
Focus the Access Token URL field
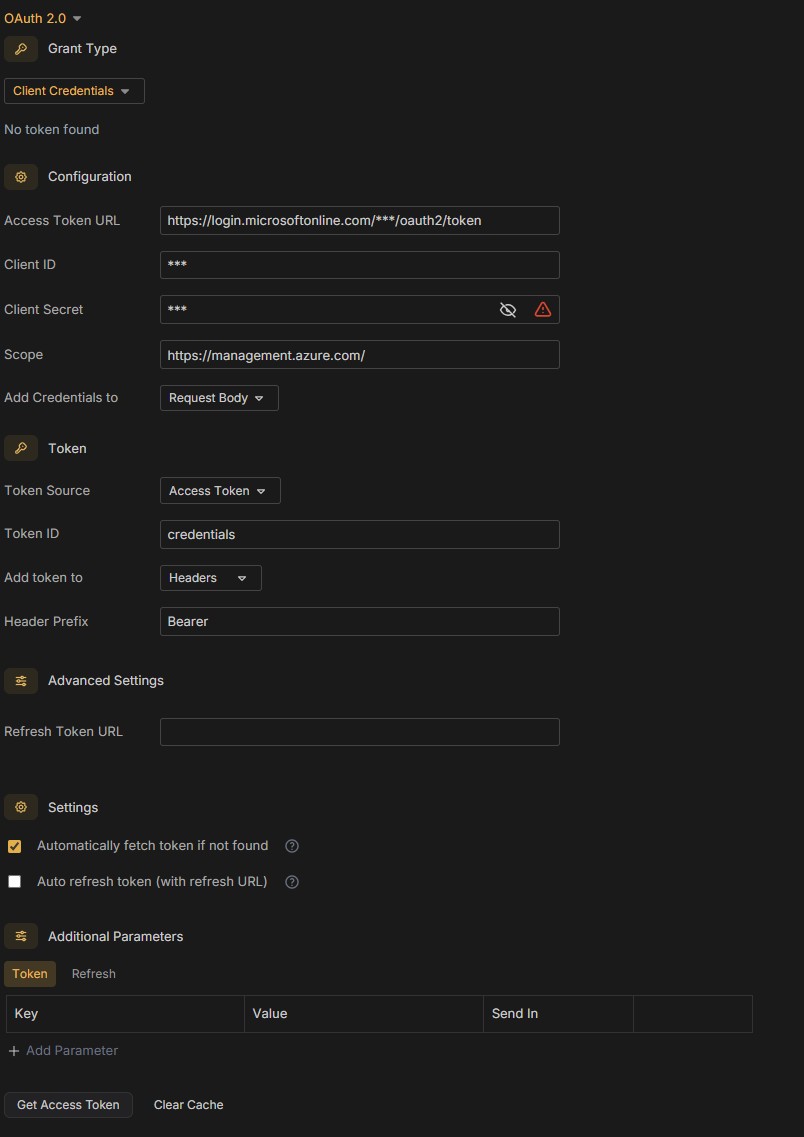click(360, 220)
